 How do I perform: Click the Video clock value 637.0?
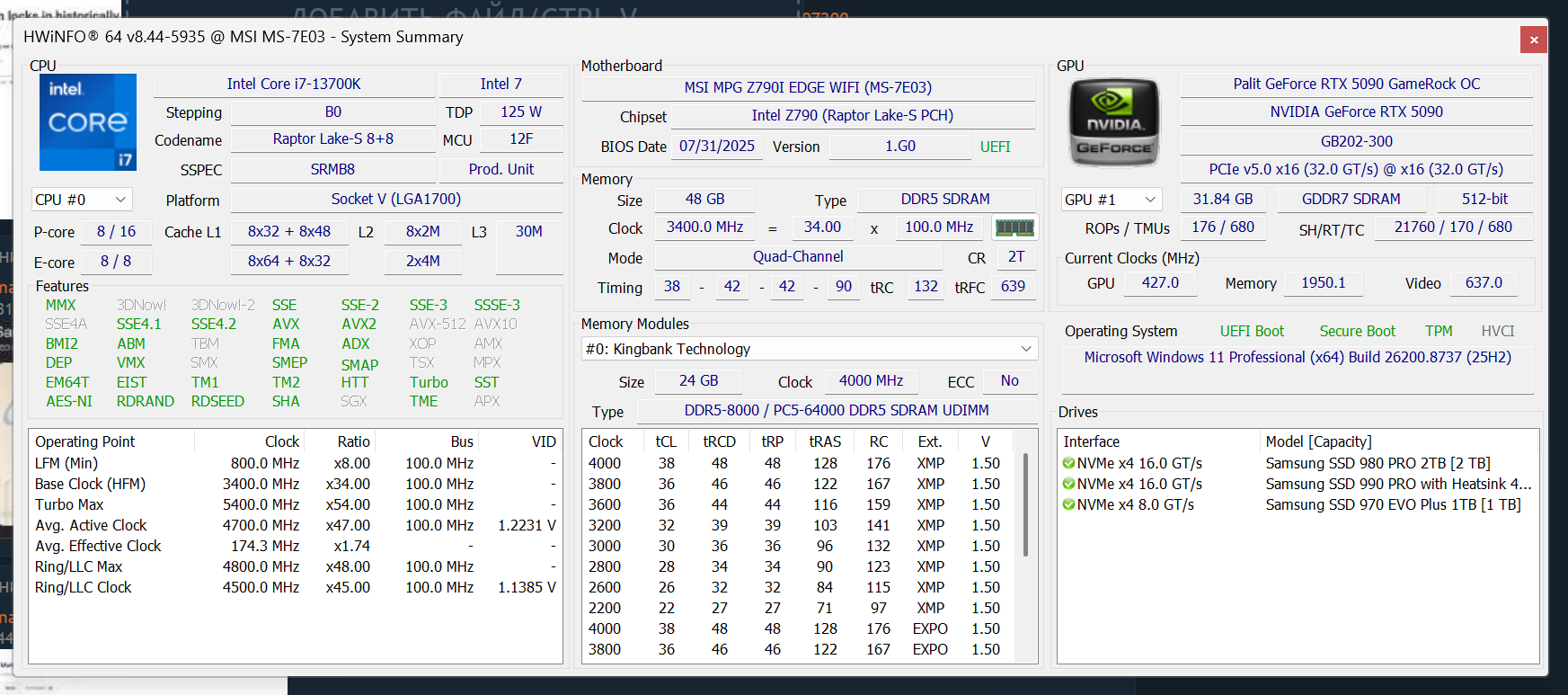(1484, 283)
